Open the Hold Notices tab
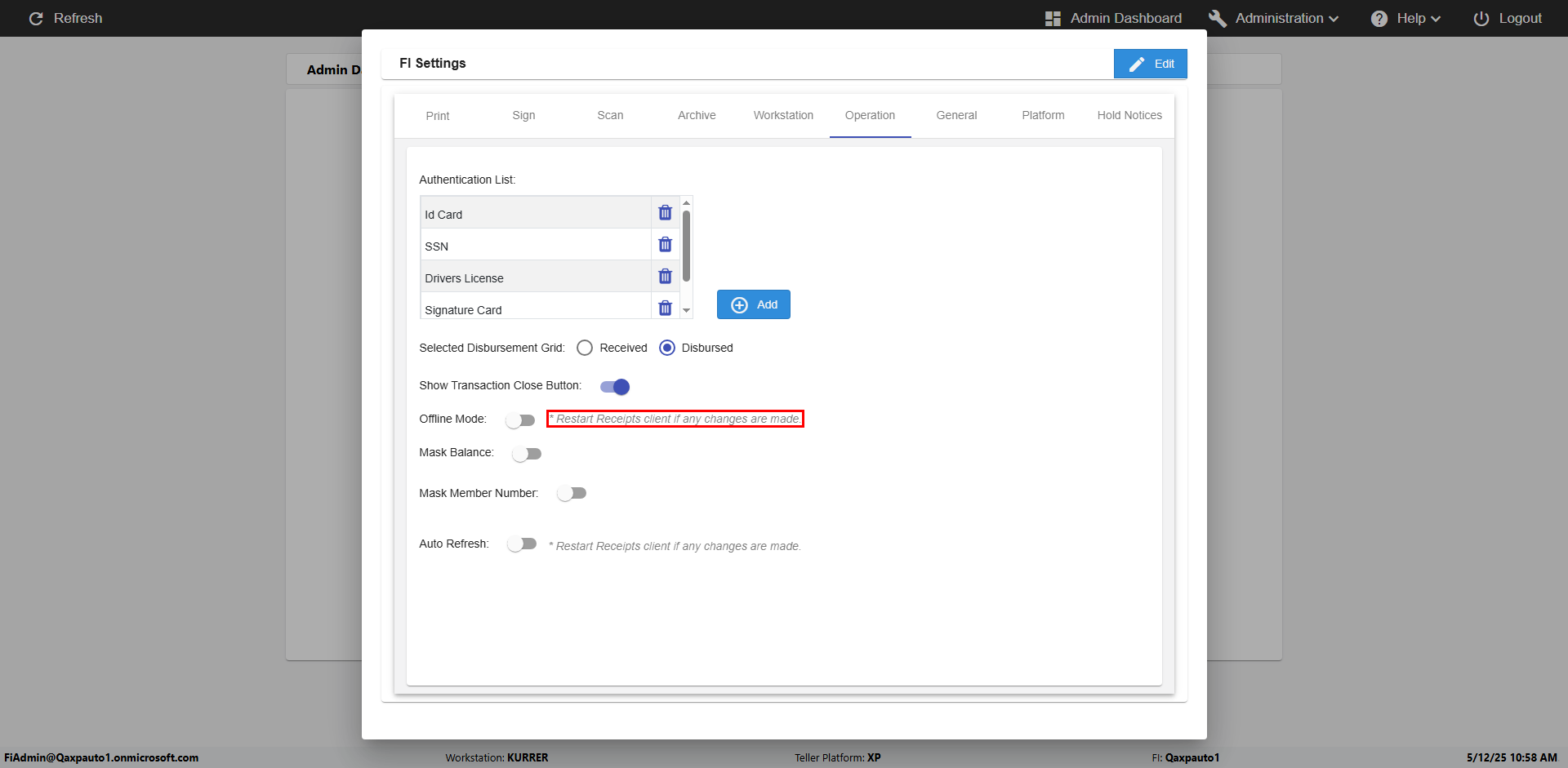 pos(1129,116)
